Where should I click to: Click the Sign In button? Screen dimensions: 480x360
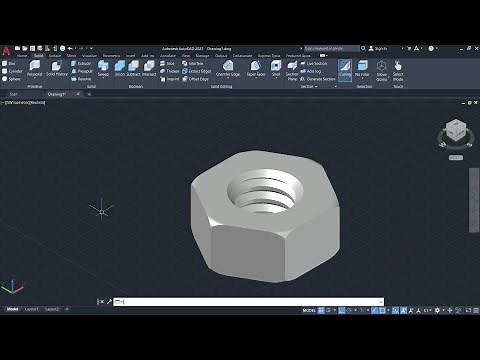click(x=378, y=49)
